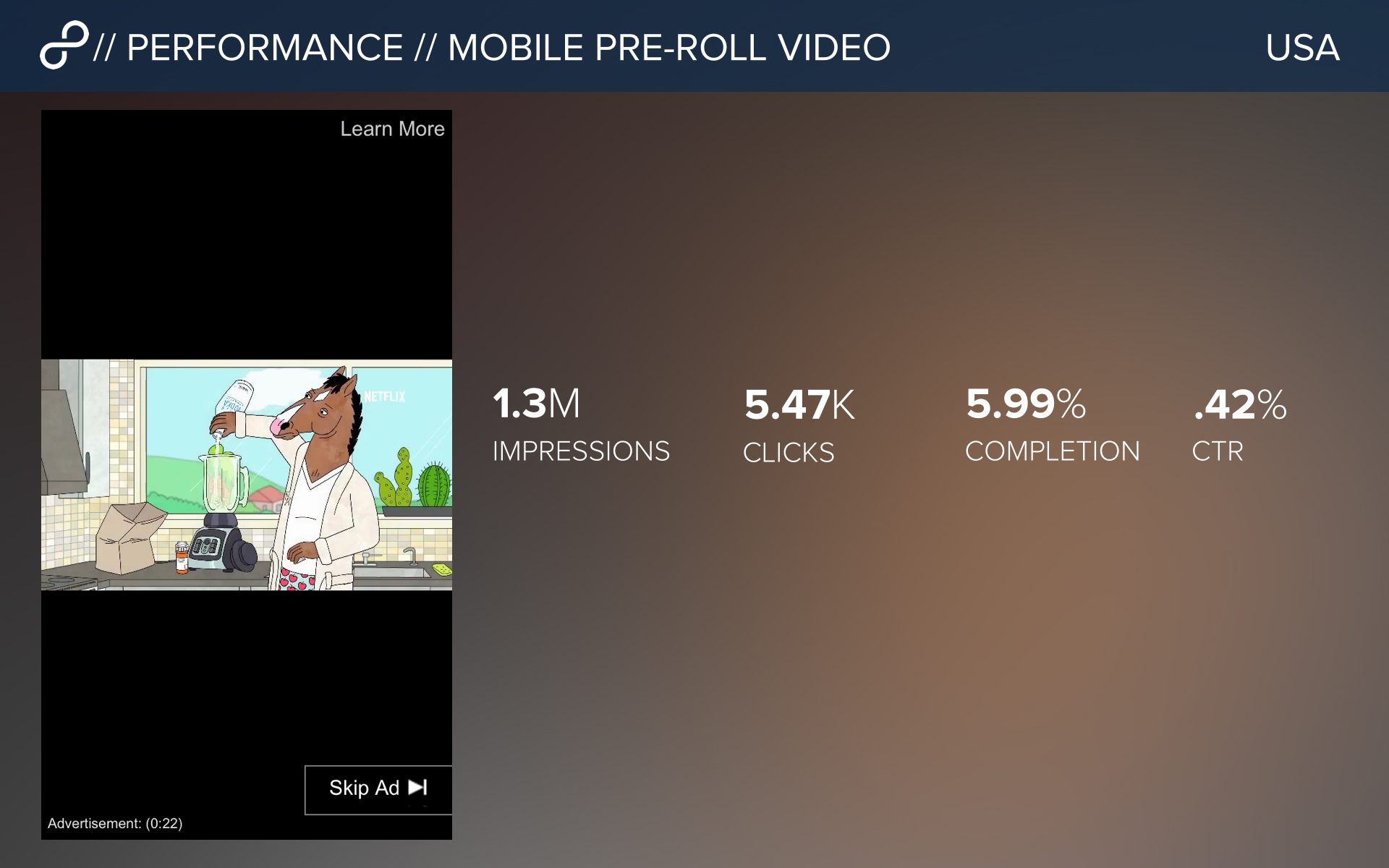
Task: Click the 1.3M impressions figure
Action: tap(536, 404)
